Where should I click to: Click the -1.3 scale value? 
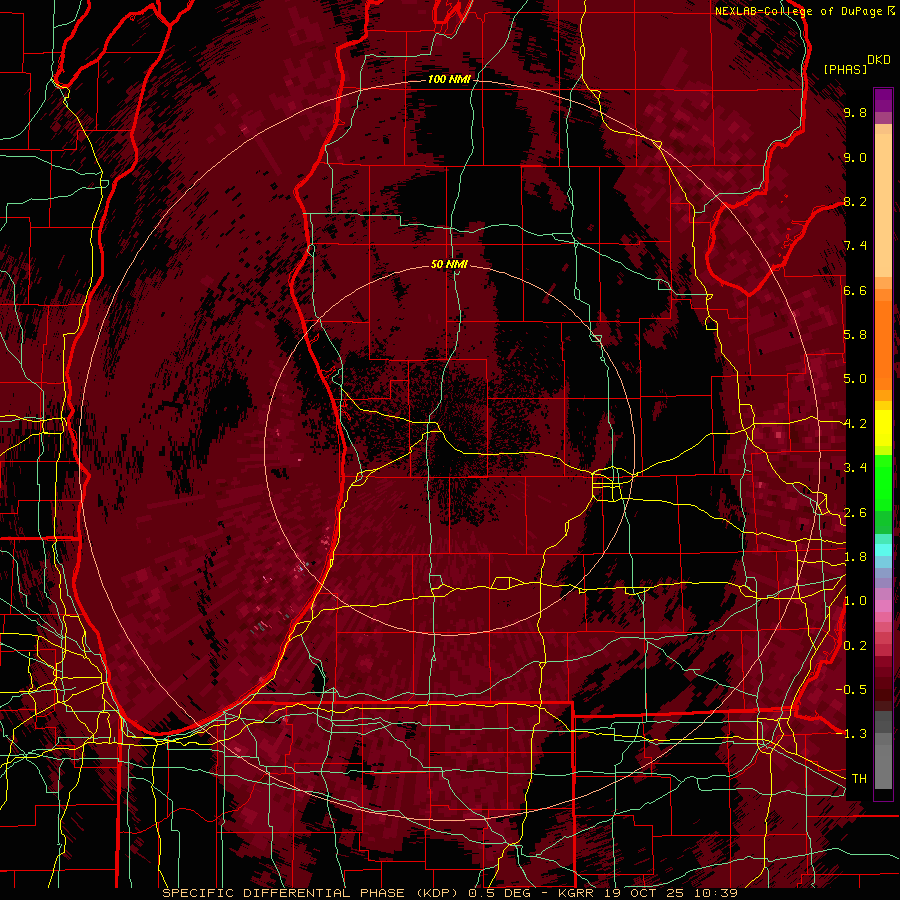pyautogui.click(x=852, y=734)
